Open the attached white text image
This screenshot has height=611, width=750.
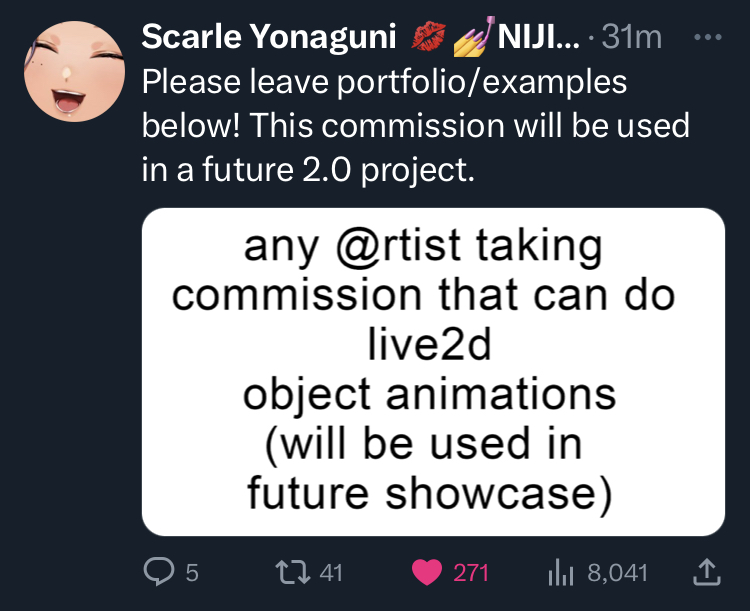pyautogui.click(x=433, y=370)
